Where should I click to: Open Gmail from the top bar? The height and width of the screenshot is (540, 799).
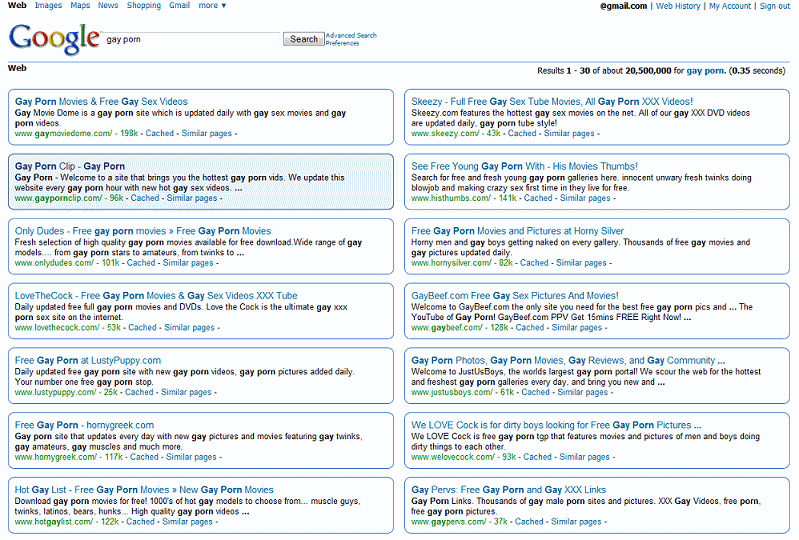click(179, 6)
